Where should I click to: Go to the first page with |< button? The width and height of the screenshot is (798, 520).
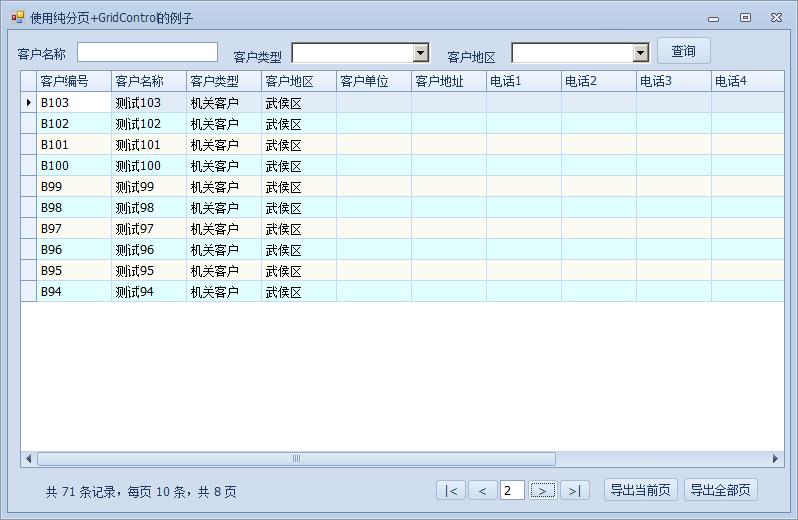coord(451,490)
